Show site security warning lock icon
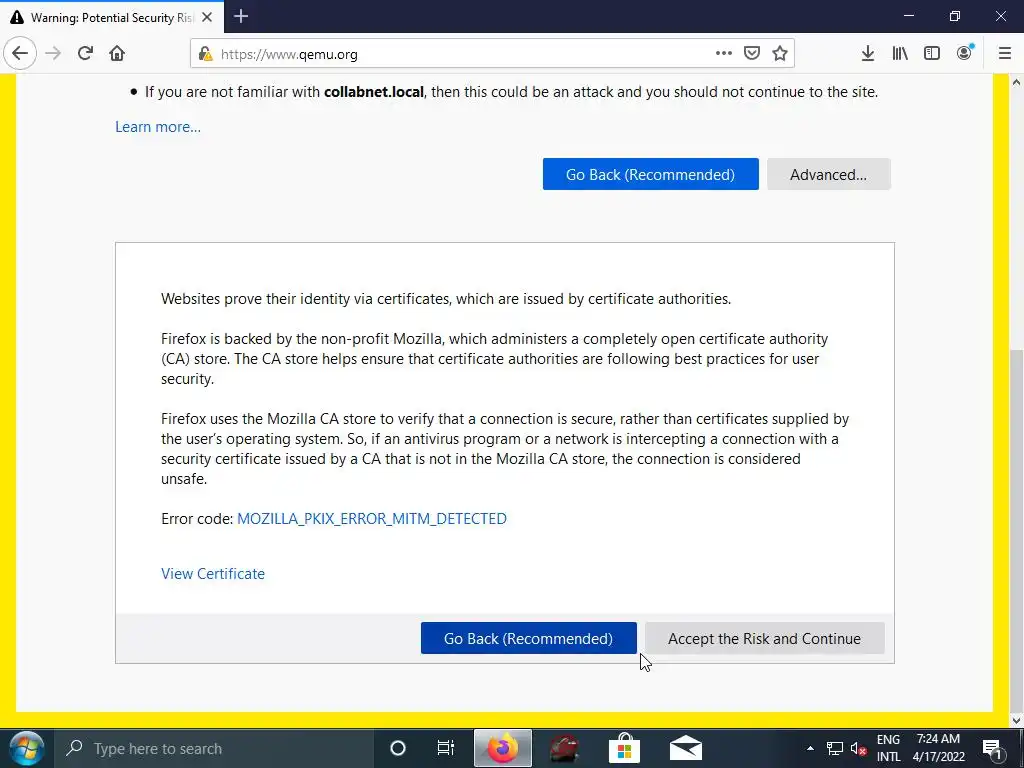The image size is (1024, 768). (205, 54)
